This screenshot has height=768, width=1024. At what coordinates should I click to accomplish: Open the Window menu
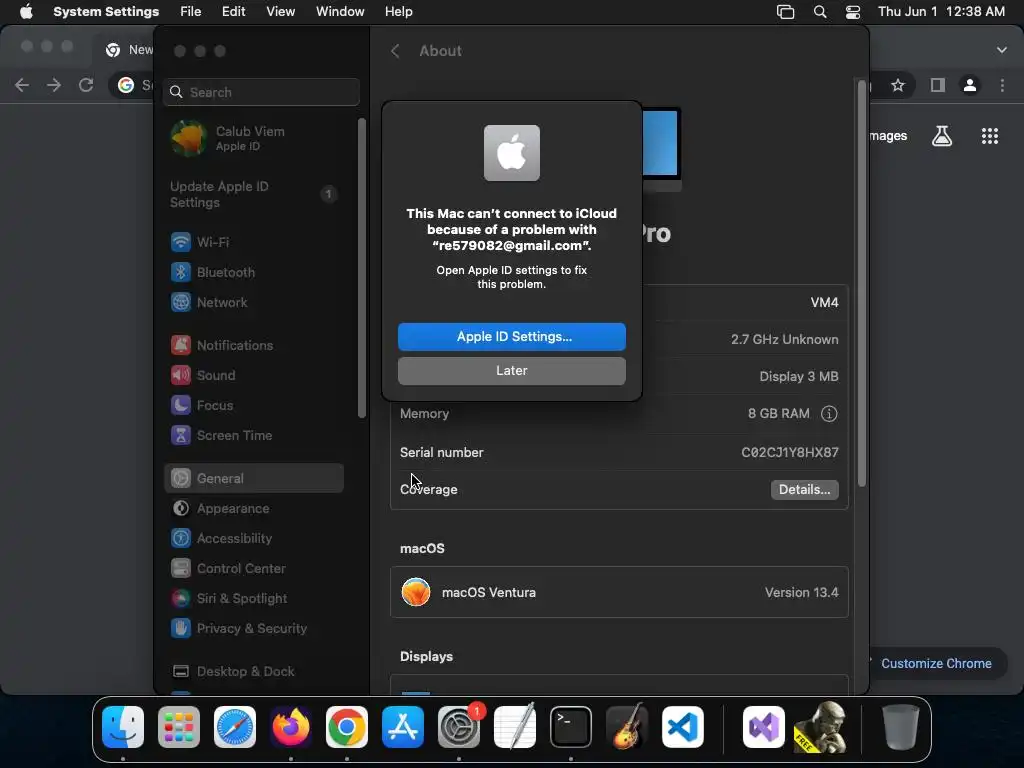pos(340,12)
